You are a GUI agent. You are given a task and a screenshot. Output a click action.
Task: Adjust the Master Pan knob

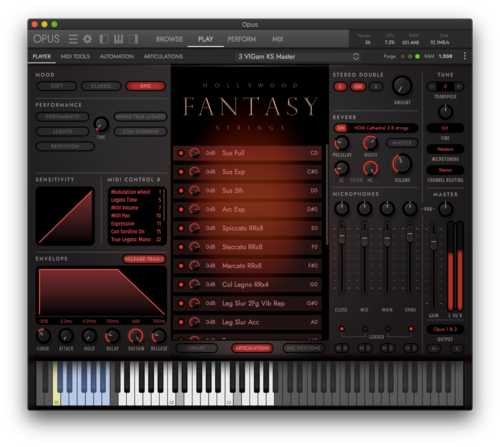click(x=445, y=209)
